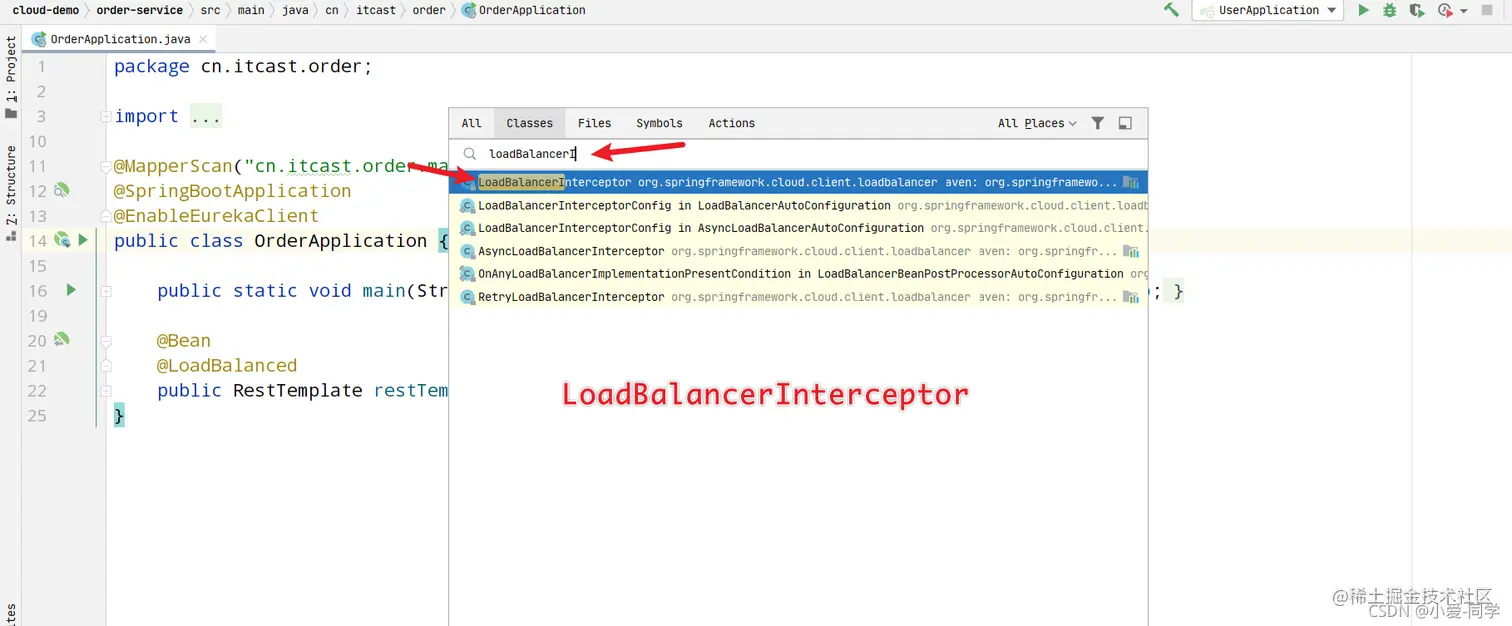Image resolution: width=1512 pixels, height=626 pixels.
Task: Open the All Places scope dropdown
Action: (1037, 123)
